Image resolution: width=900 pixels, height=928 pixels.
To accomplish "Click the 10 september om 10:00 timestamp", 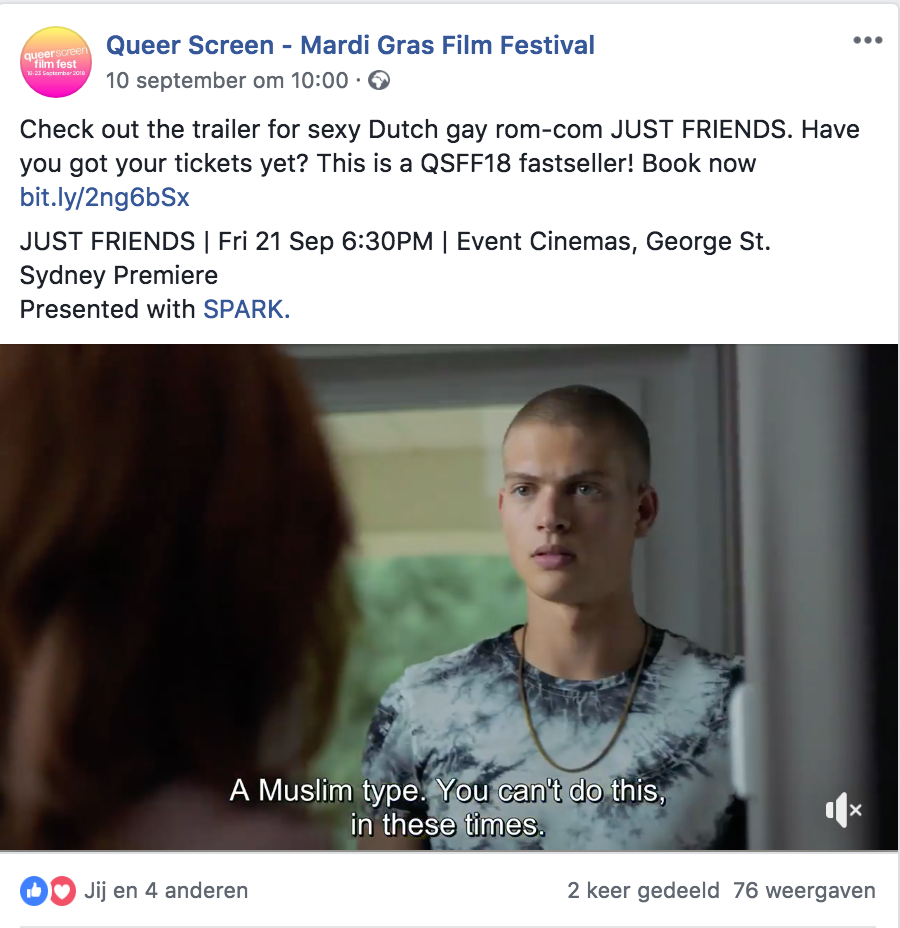I will pos(227,80).
